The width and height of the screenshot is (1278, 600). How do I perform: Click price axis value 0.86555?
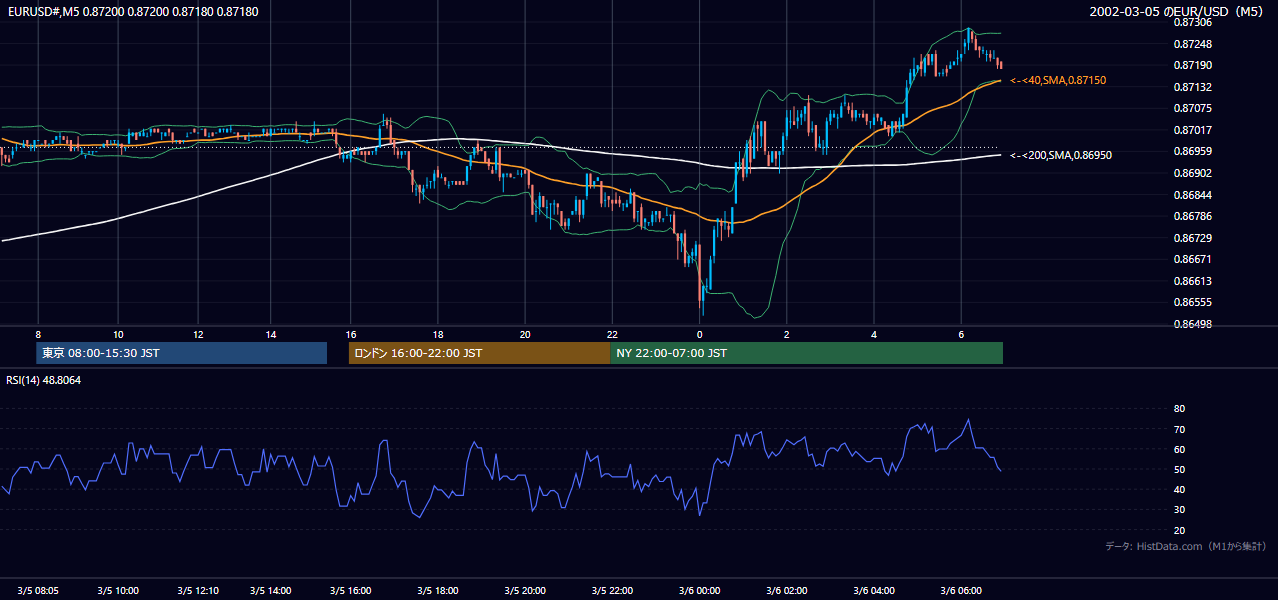(1192, 302)
